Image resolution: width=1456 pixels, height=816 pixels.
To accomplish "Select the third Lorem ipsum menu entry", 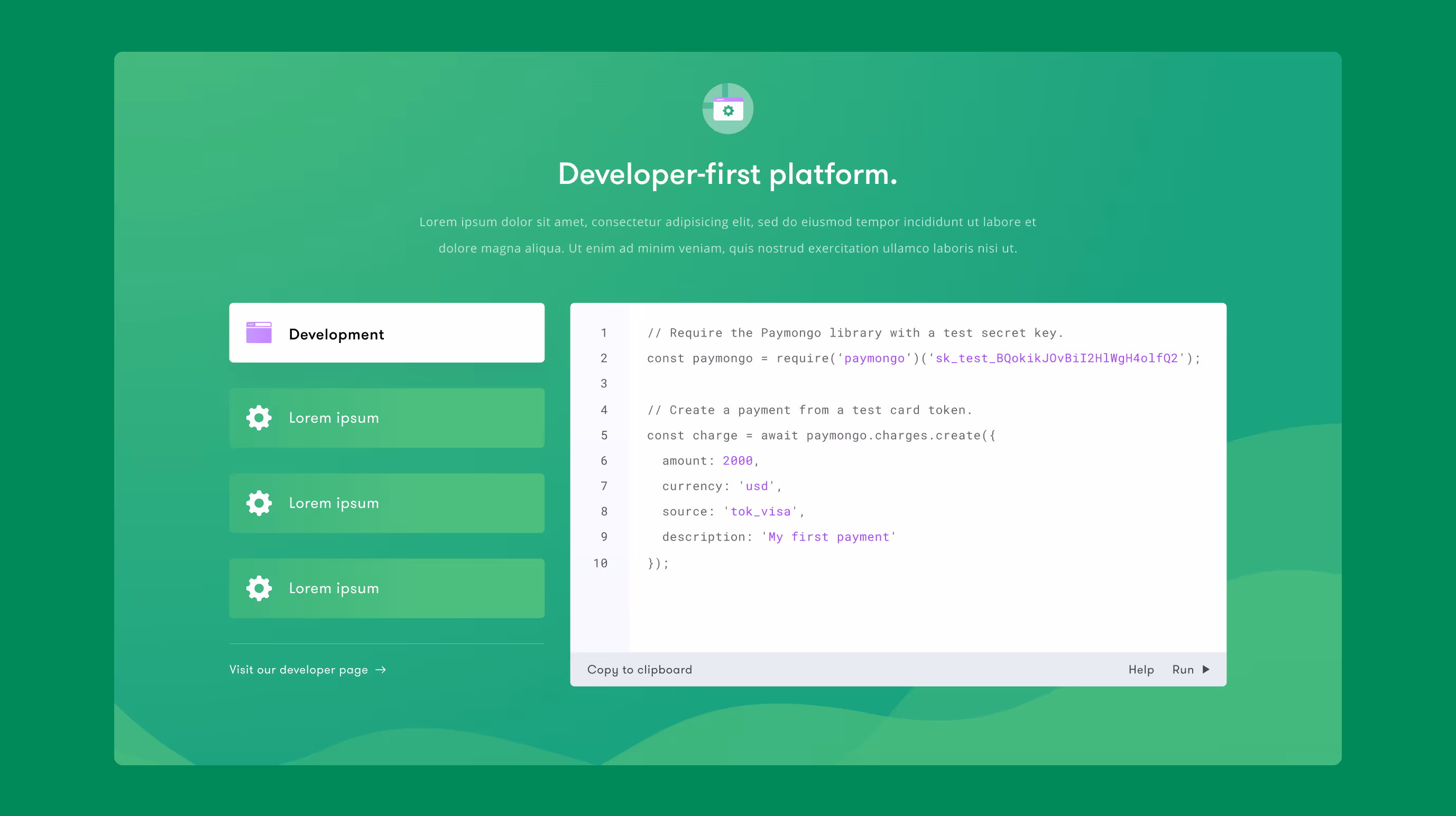I will [386, 588].
